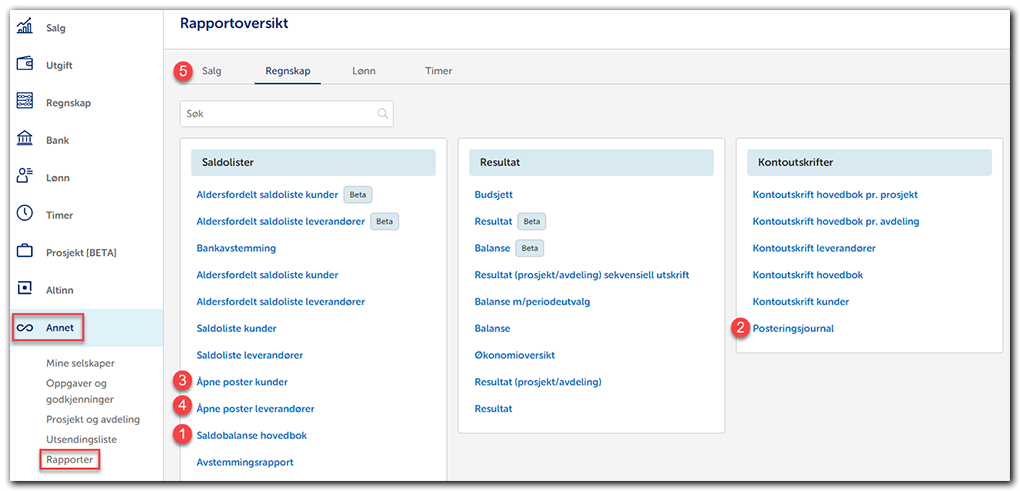Image resolution: width=1020 pixels, height=491 pixels.
Task: Switch to the Salg reports tab
Action: pyautogui.click(x=211, y=71)
